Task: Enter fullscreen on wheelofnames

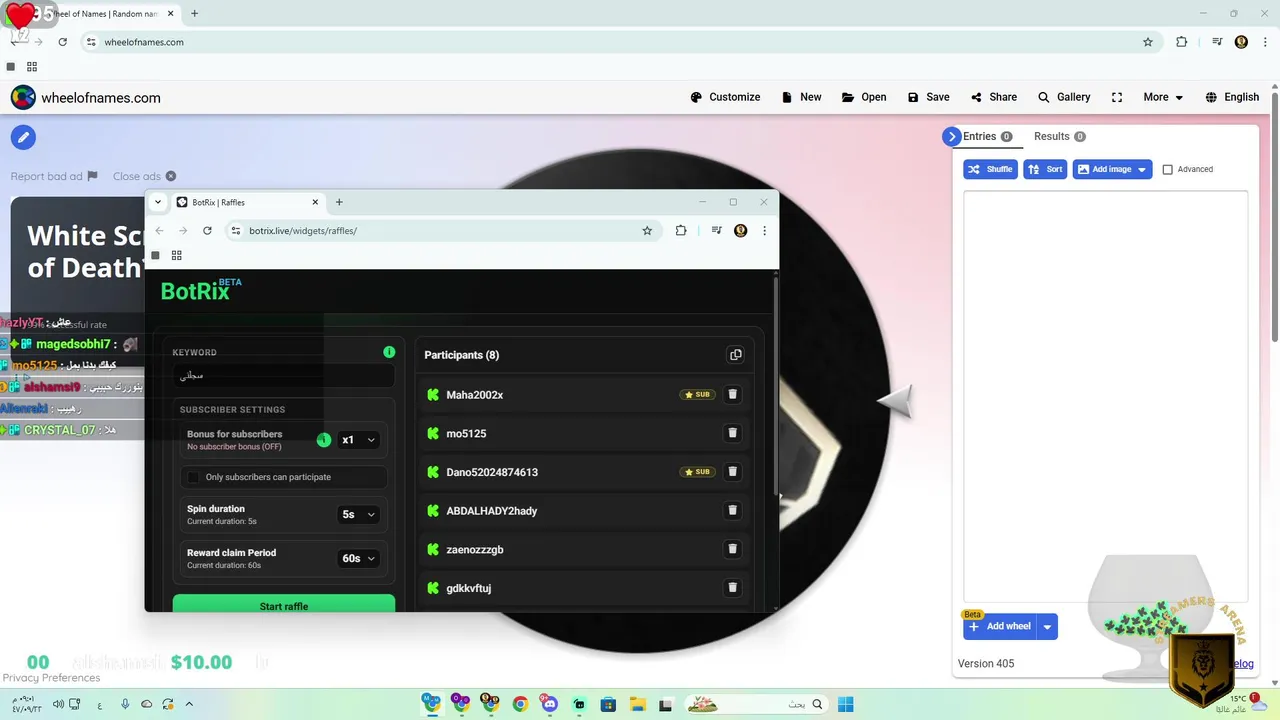Action: [1117, 97]
